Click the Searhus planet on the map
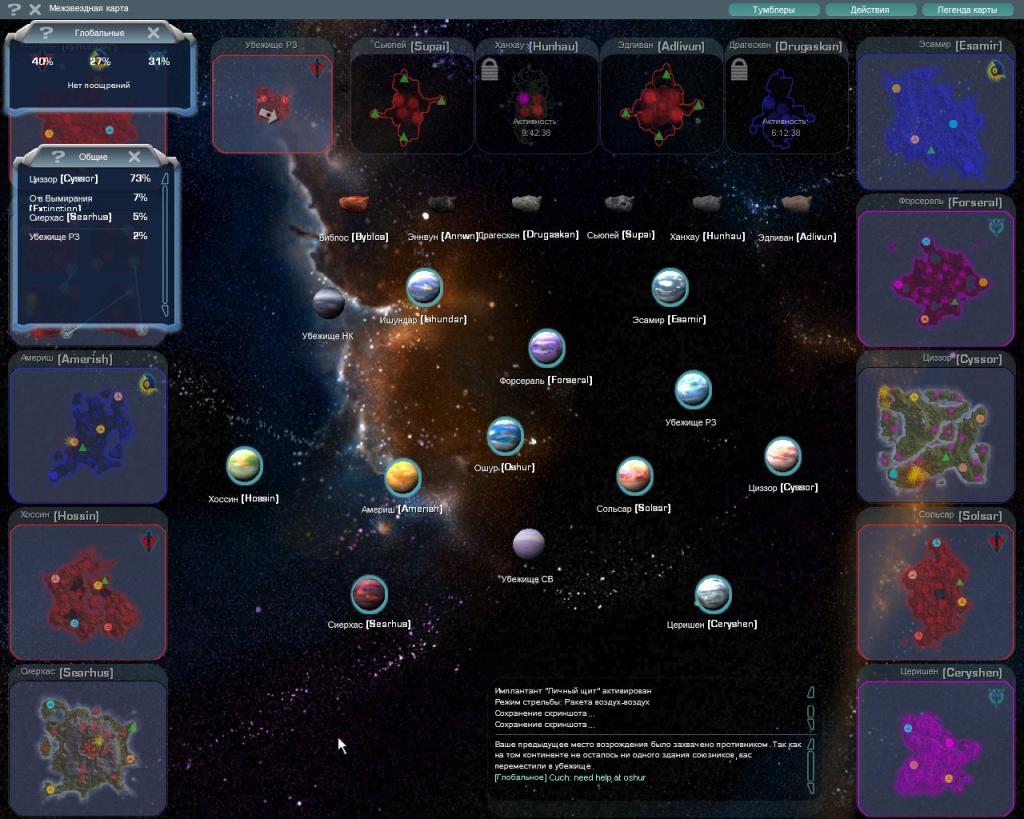Viewport: 1024px width, 819px height. click(x=369, y=594)
